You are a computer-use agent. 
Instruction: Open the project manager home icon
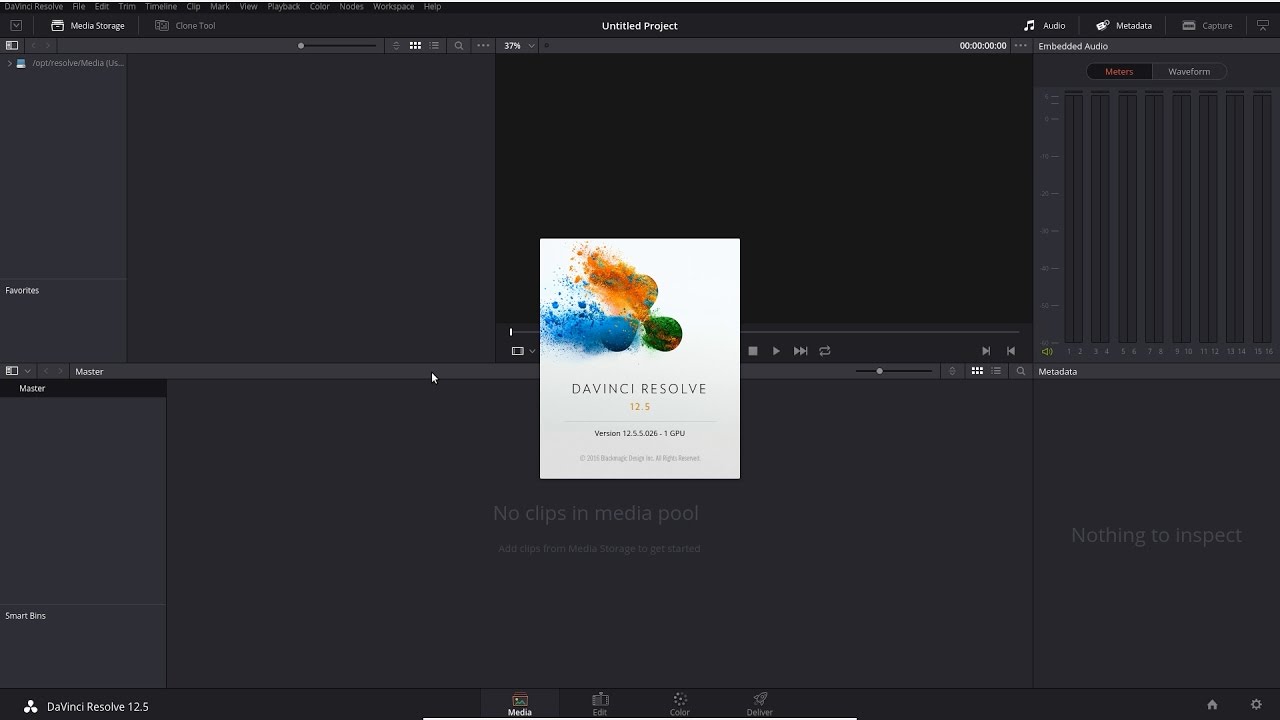point(1212,705)
